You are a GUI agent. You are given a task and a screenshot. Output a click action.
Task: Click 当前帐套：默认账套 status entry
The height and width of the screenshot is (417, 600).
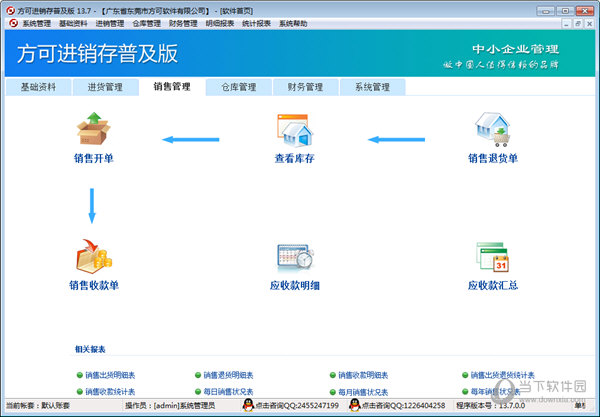(38, 405)
